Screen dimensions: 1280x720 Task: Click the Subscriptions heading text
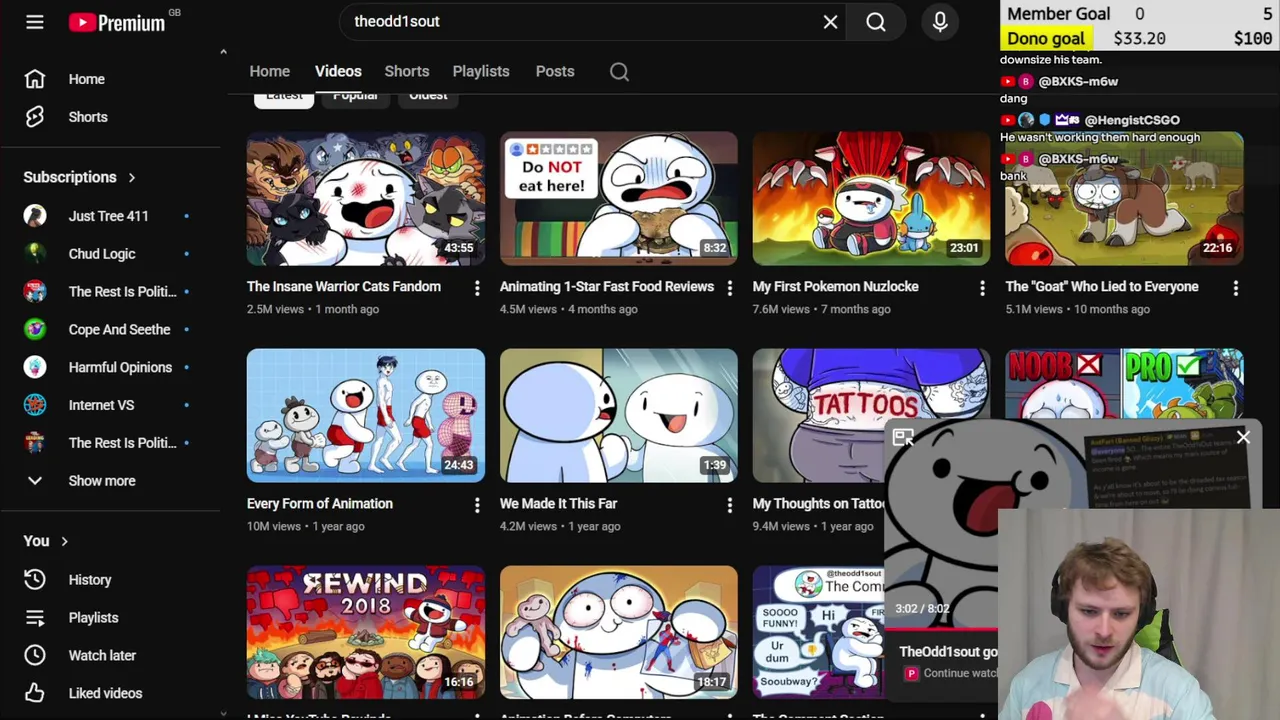(70, 177)
